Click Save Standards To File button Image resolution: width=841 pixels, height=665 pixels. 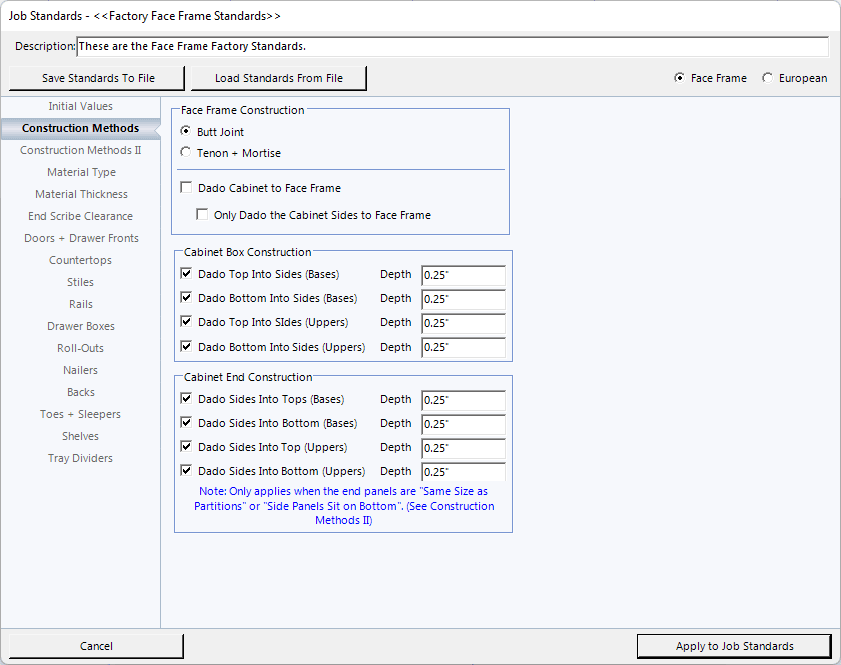click(98, 78)
